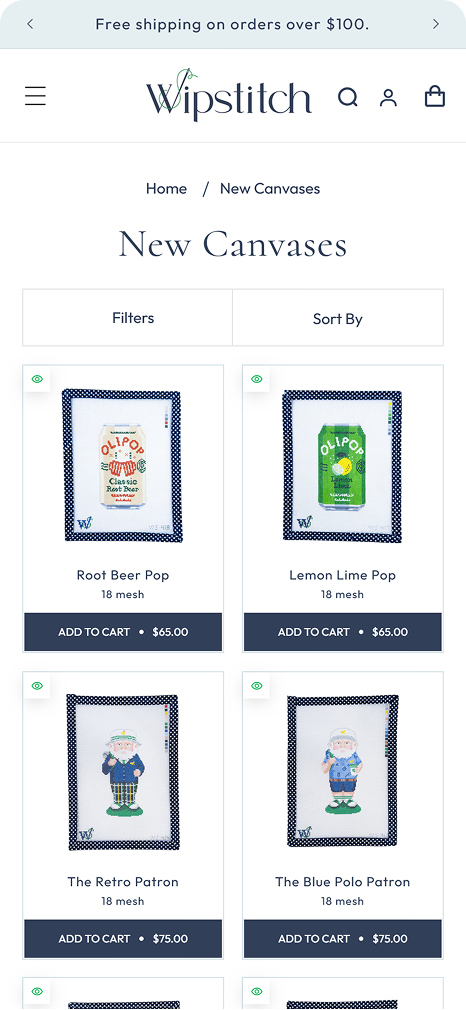
Task: Go to Home breadcrumb link
Action: [166, 189]
